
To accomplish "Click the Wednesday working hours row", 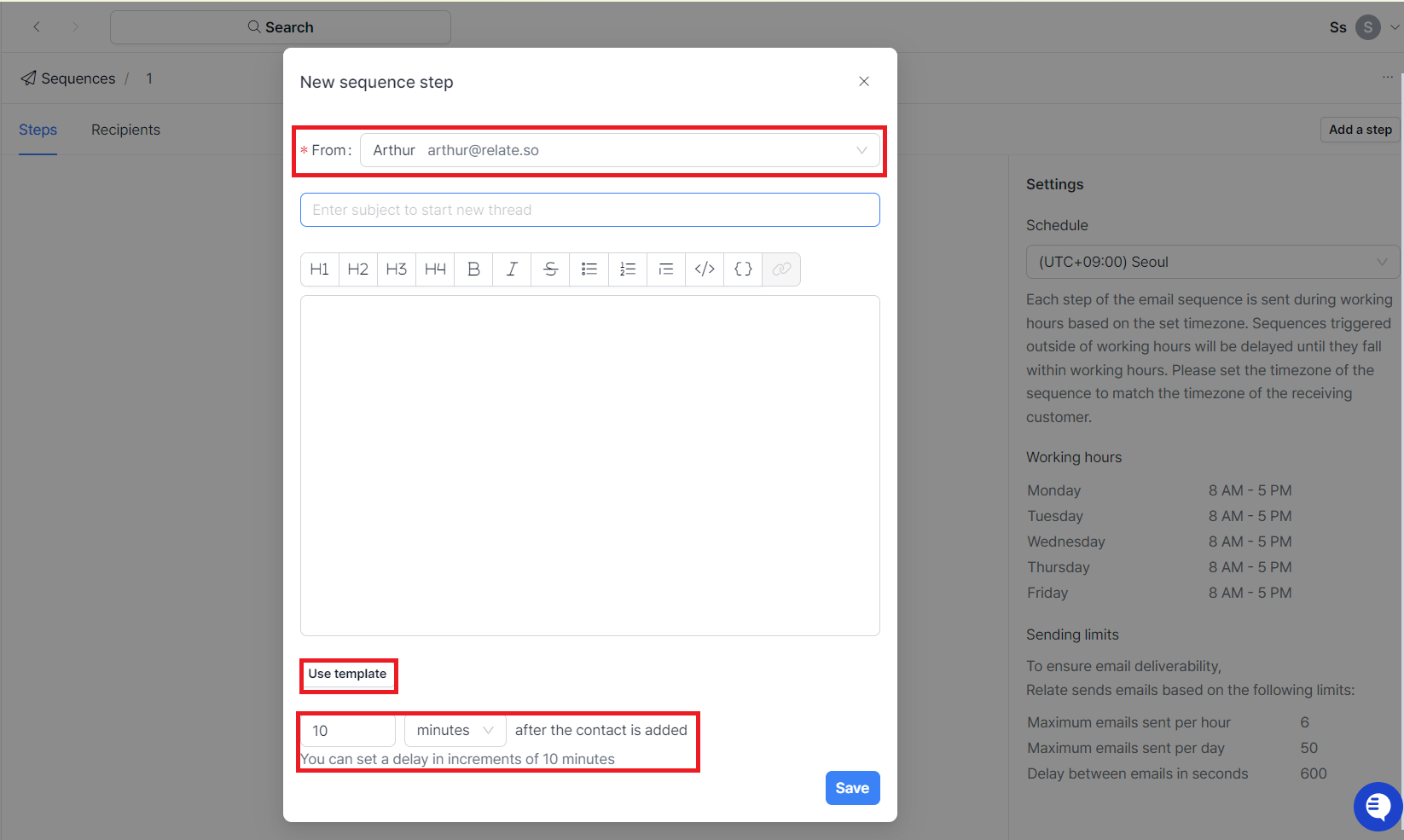I will coord(1160,542).
